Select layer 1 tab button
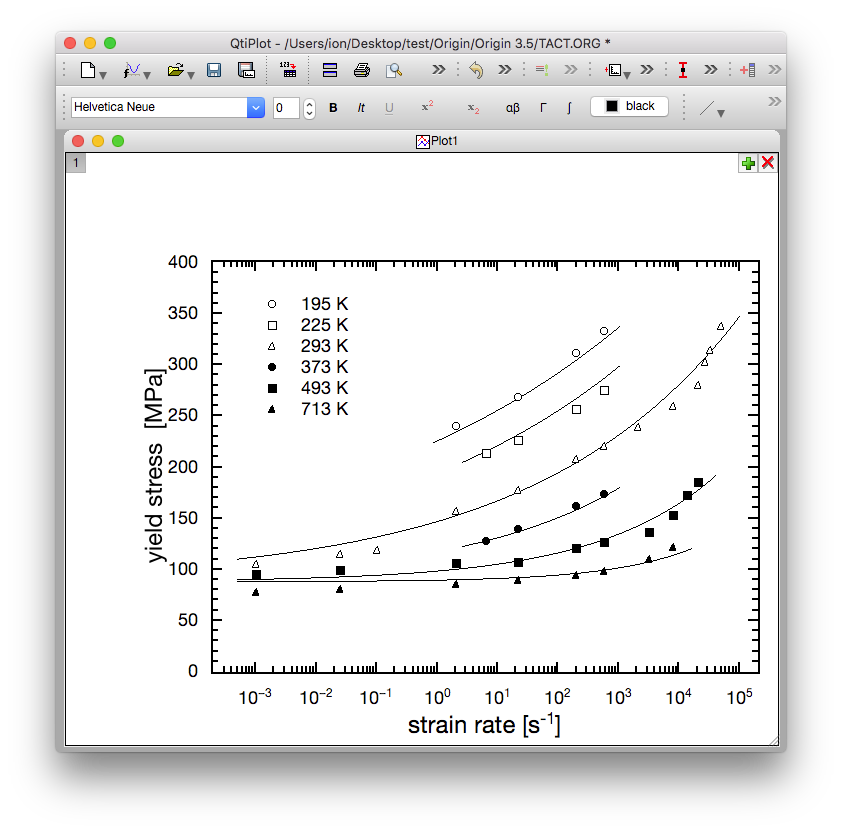 pyautogui.click(x=76, y=163)
